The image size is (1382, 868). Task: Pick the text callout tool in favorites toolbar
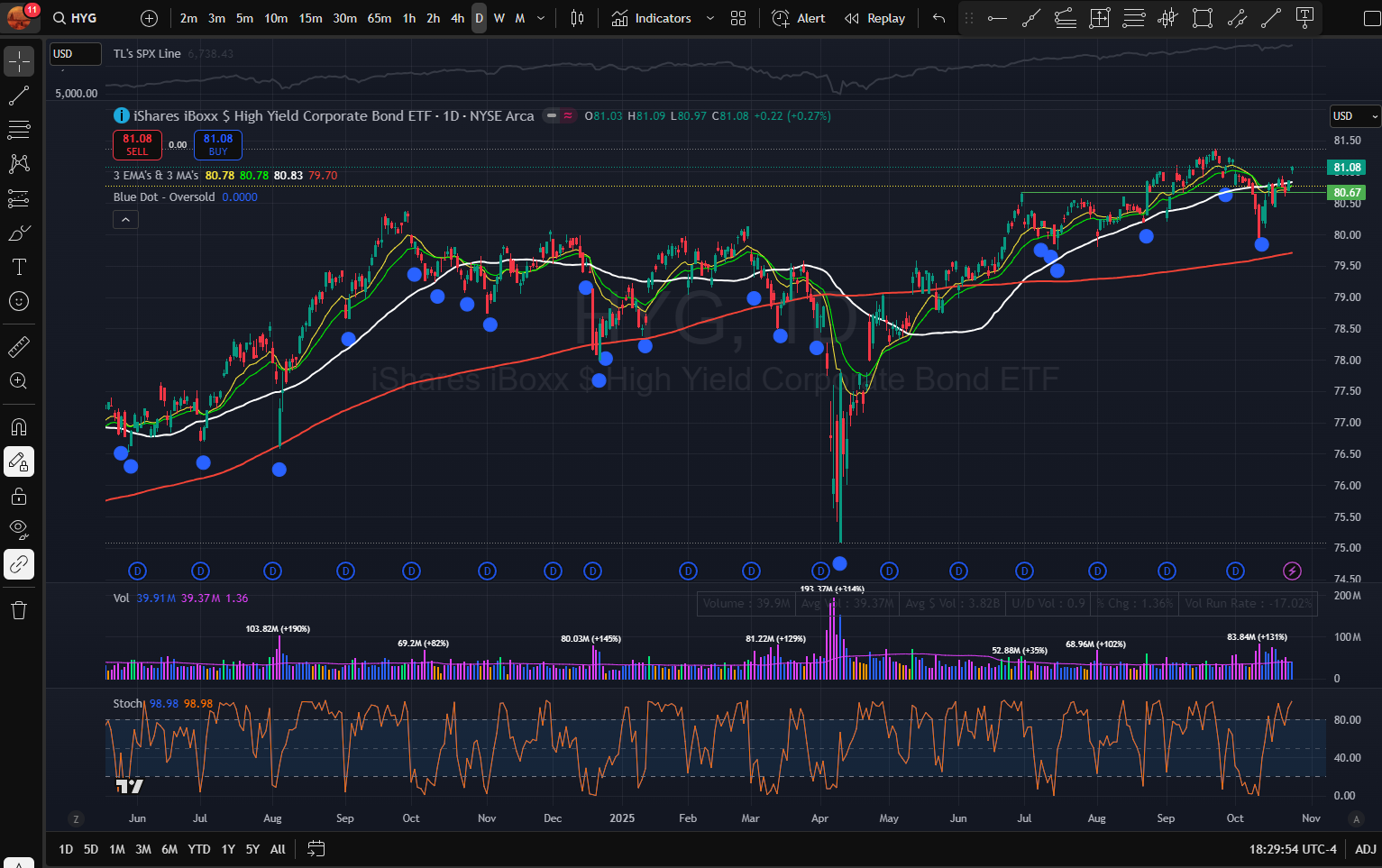click(x=1304, y=18)
